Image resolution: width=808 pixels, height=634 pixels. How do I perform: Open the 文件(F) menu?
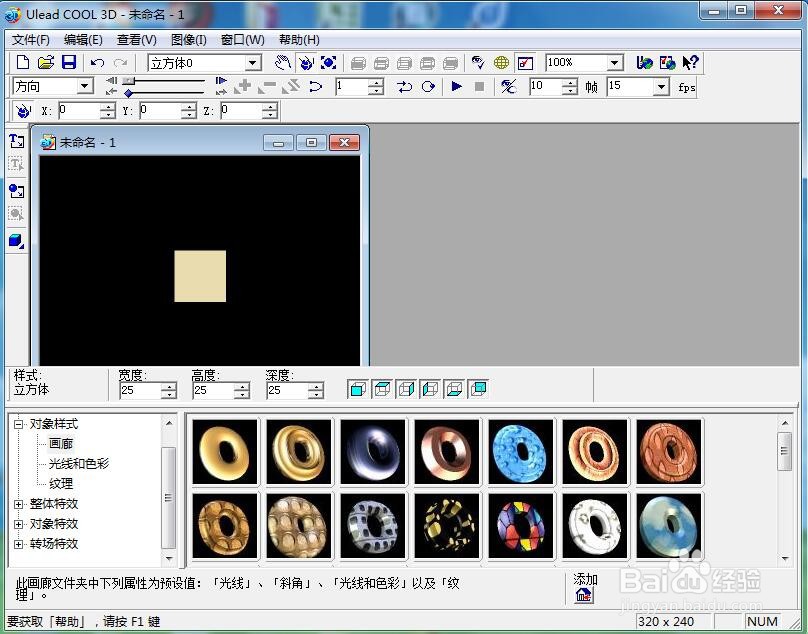click(x=31, y=40)
